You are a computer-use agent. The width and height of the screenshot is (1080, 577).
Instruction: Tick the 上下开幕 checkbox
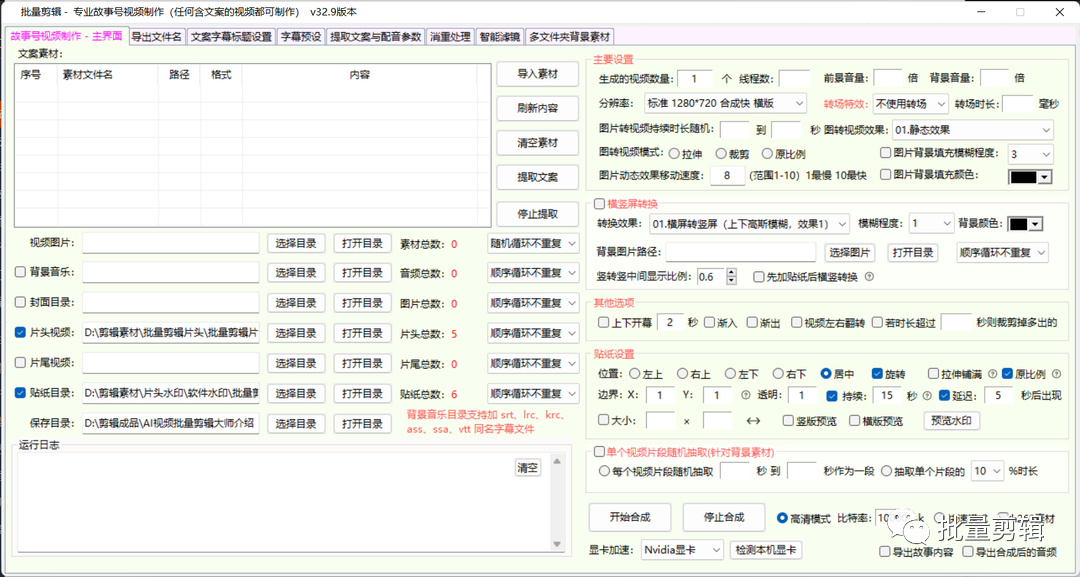tap(603, 322)
